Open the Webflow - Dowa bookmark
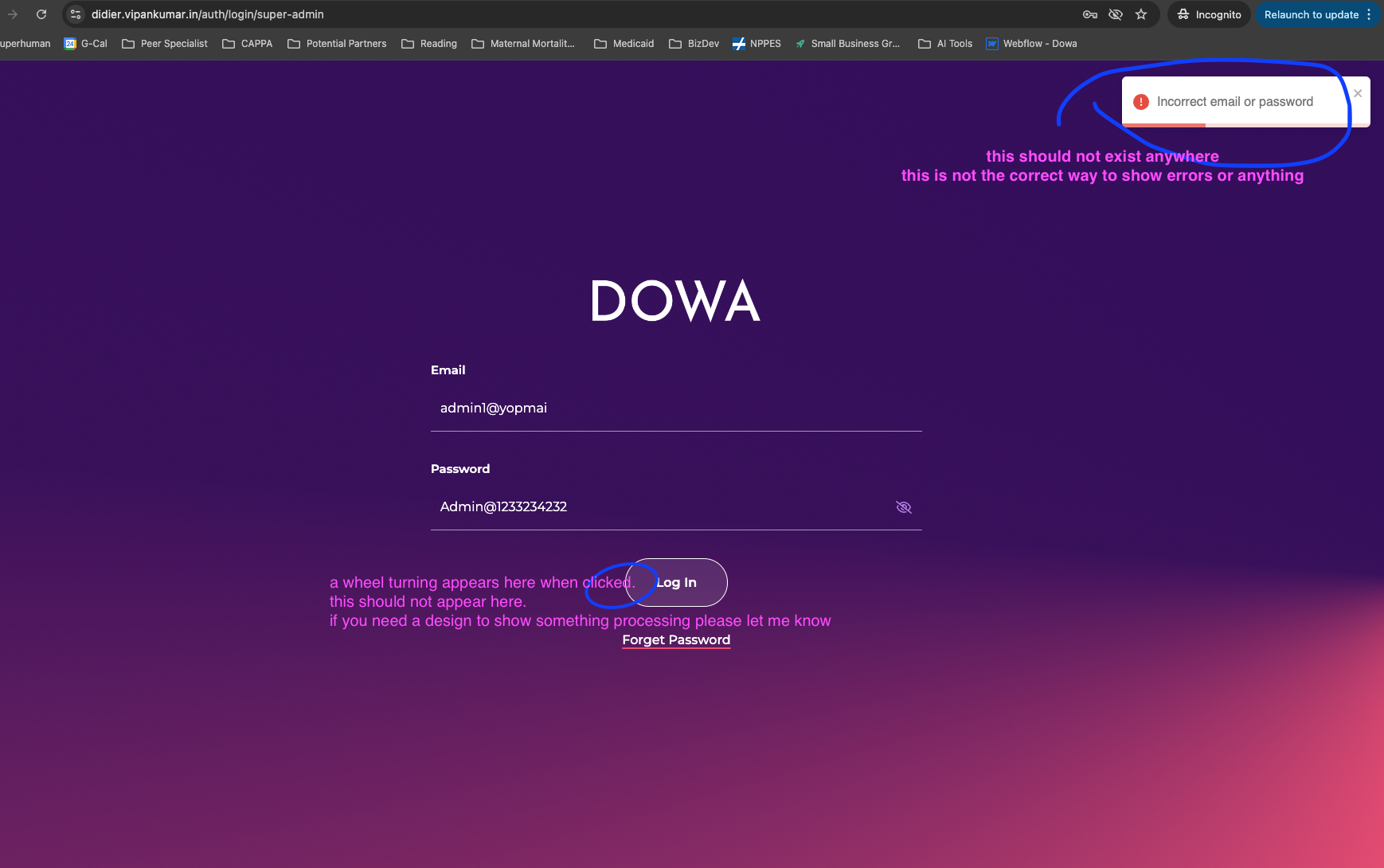This screenshot has height=868, width=1384. click(x=1031, y=44)
